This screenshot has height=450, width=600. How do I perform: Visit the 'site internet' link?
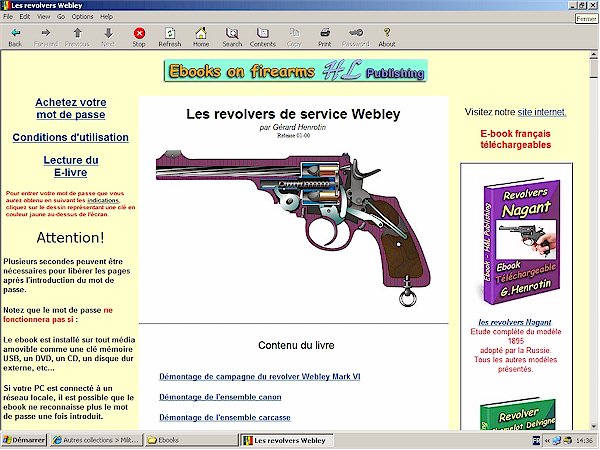(x=541, y=112)
